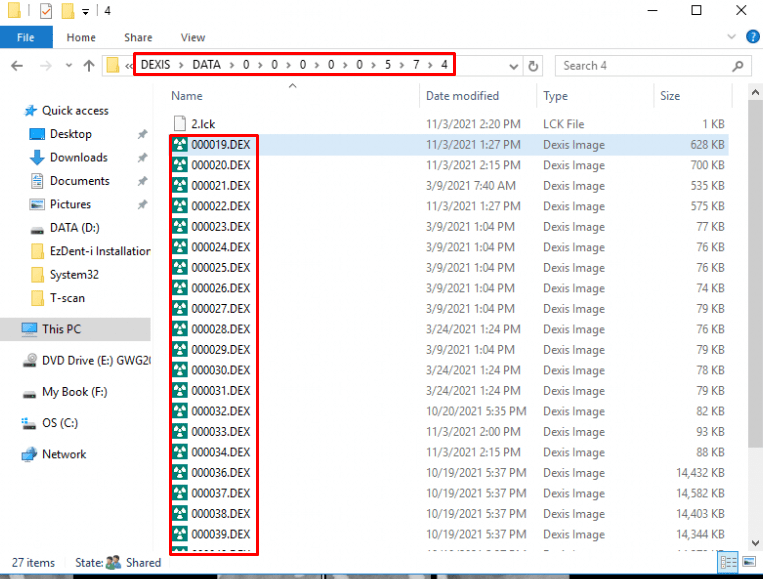Image resolution: width=763 pixels, height=579 pixels.
Task: Open DVD Drive (E:) in sidebar
Action: [96, 361]
